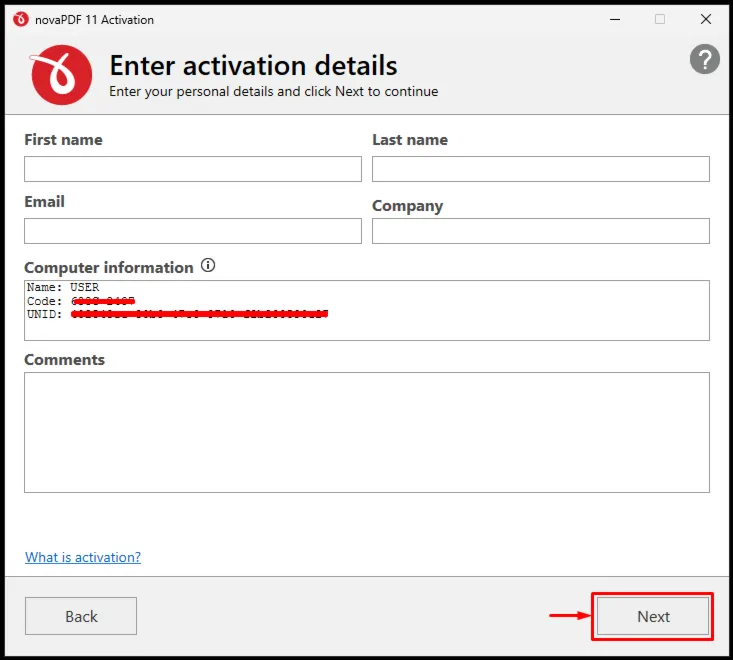This screenshot has width=733, height=660.
Task: Continue with the Next button
Action: click(653, 616)
